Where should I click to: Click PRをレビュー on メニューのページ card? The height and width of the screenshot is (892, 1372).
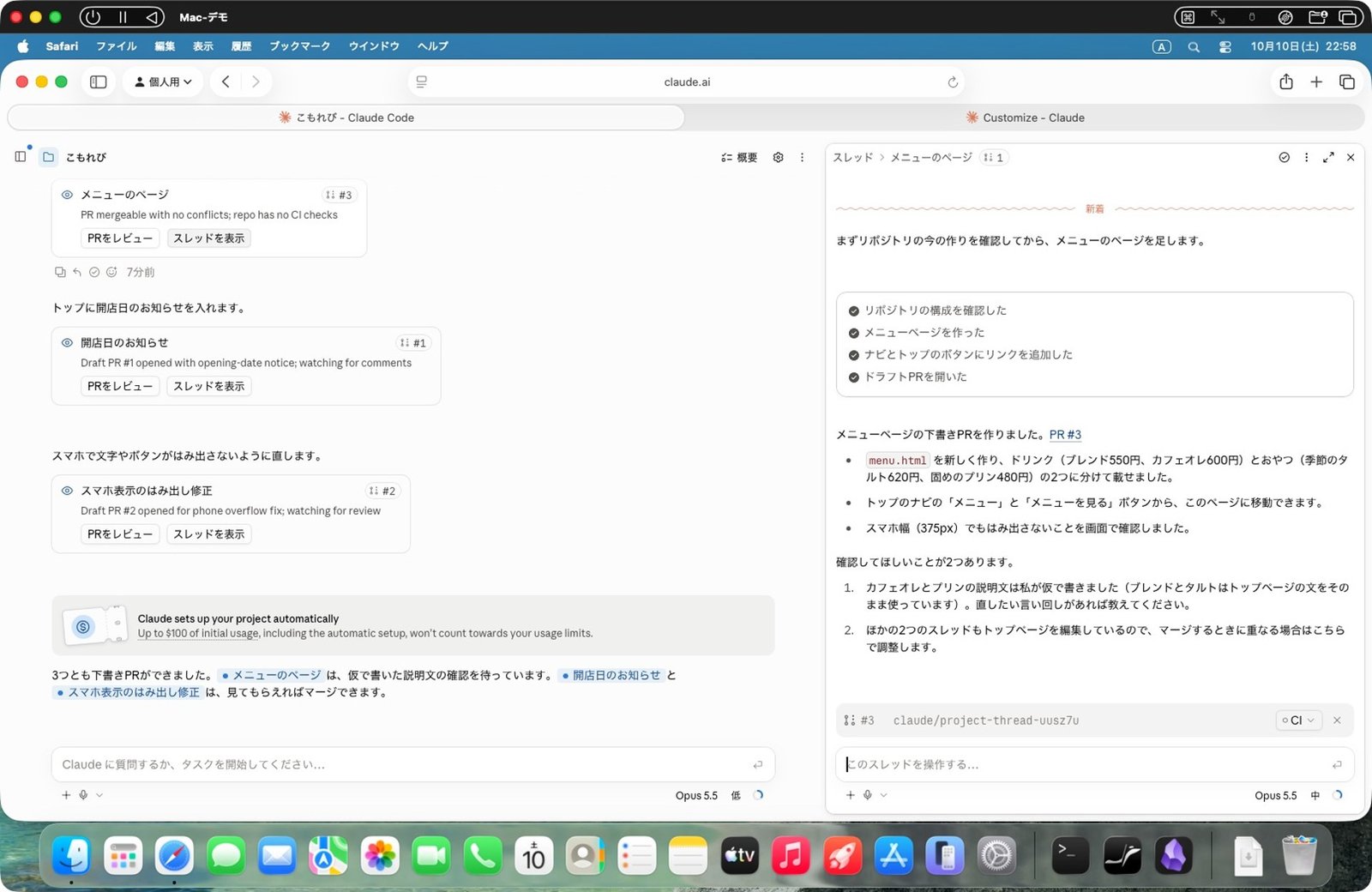[x=120, y=238]
